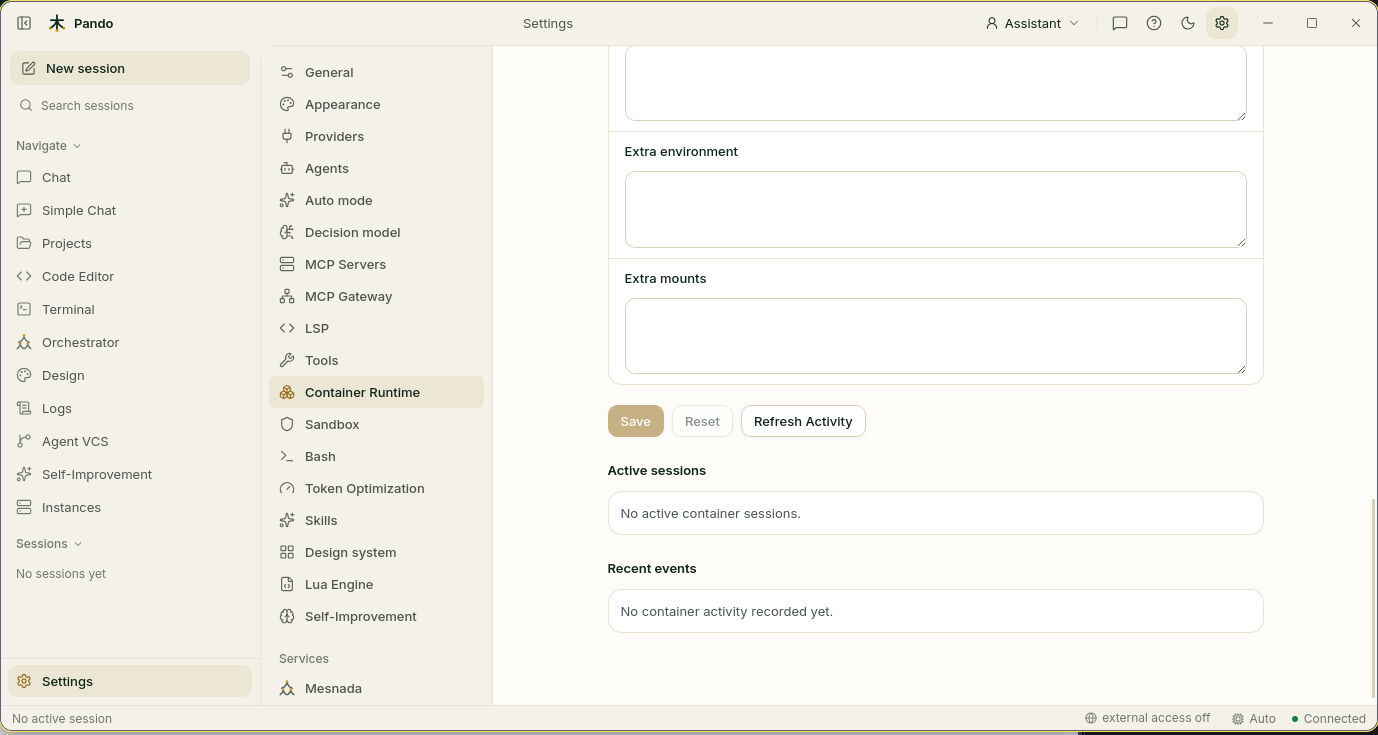This screenshot has height=735, width=1378.
Task: Open Agent VCS page
Action: point(130,441)
